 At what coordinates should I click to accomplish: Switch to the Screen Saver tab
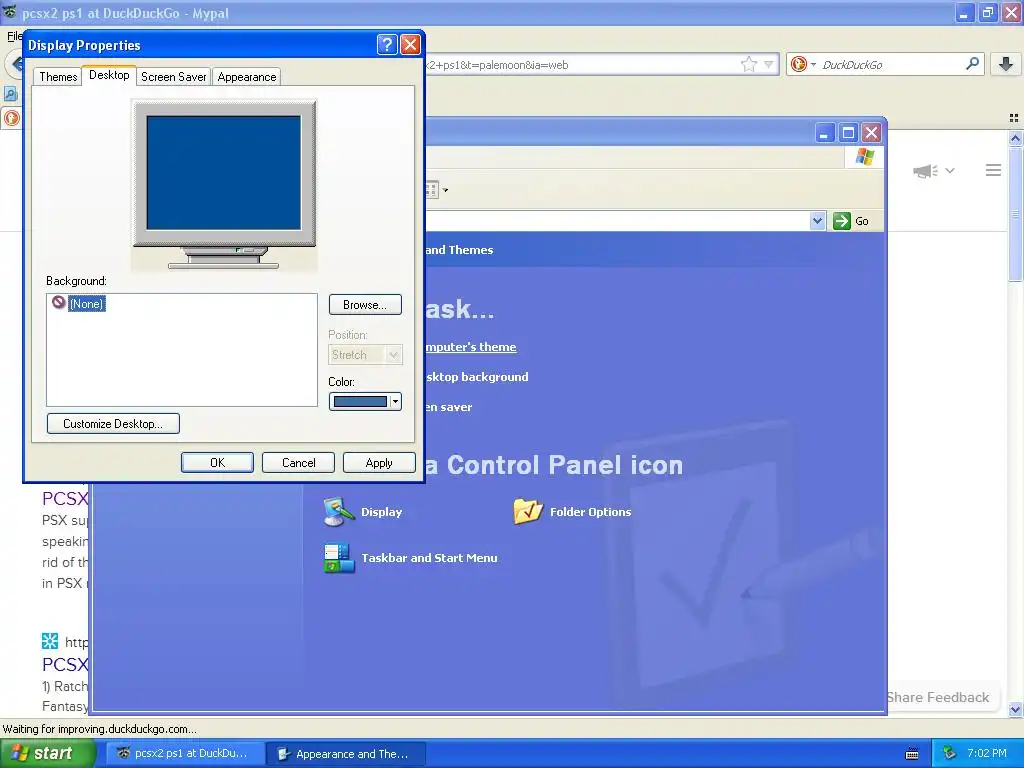point(173,77)
